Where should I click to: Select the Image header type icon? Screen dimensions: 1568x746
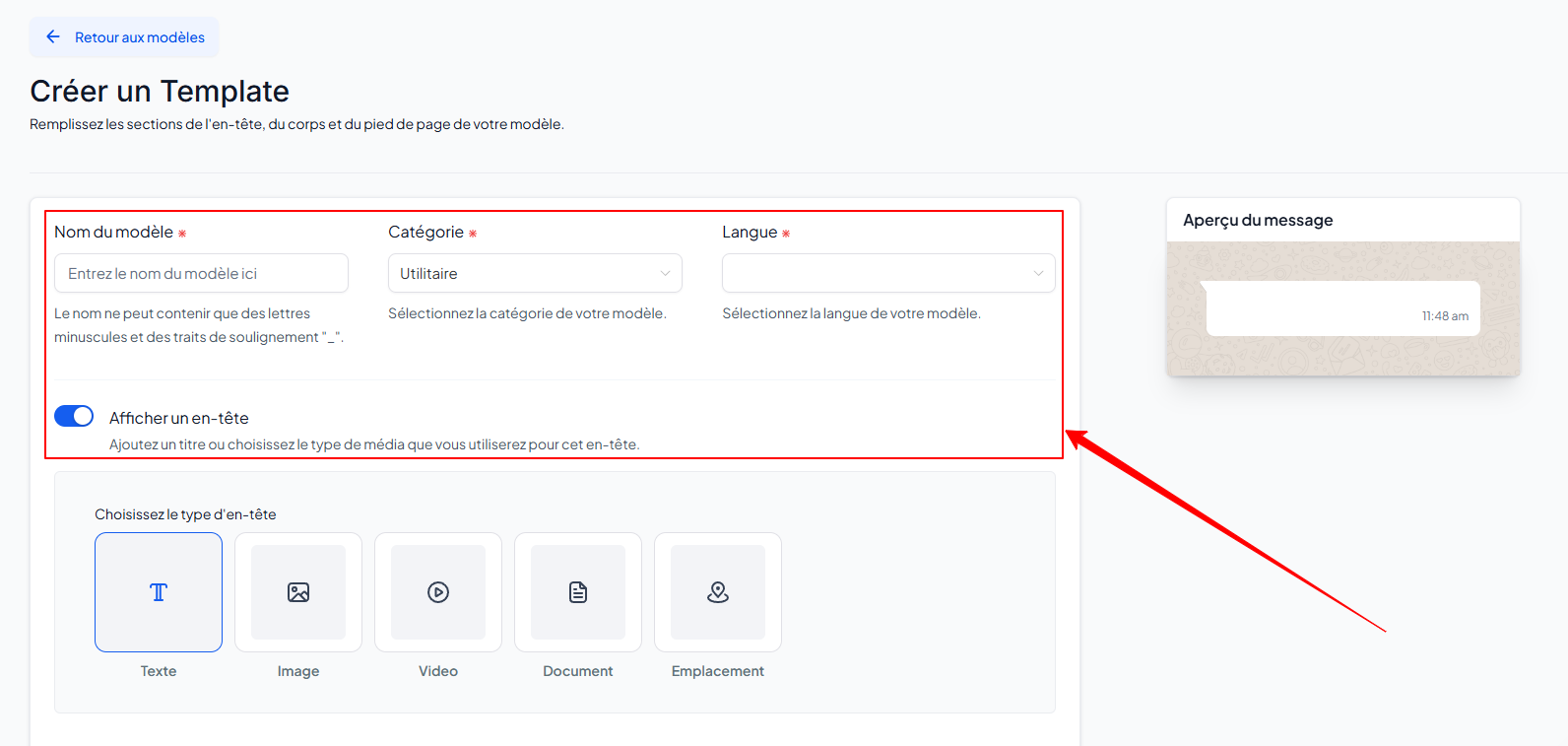pos(298,592)
